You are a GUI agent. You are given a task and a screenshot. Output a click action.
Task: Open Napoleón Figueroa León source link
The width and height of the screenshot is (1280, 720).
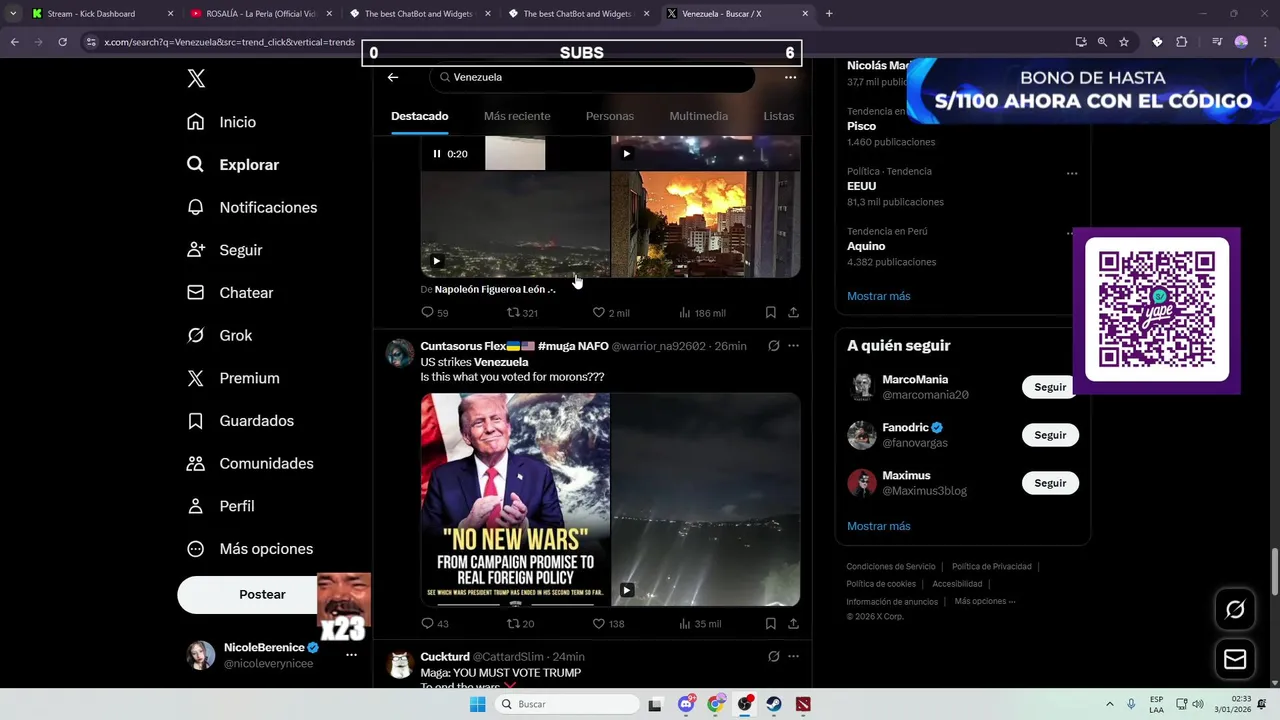pyautogui.click(x=495, y=289)
